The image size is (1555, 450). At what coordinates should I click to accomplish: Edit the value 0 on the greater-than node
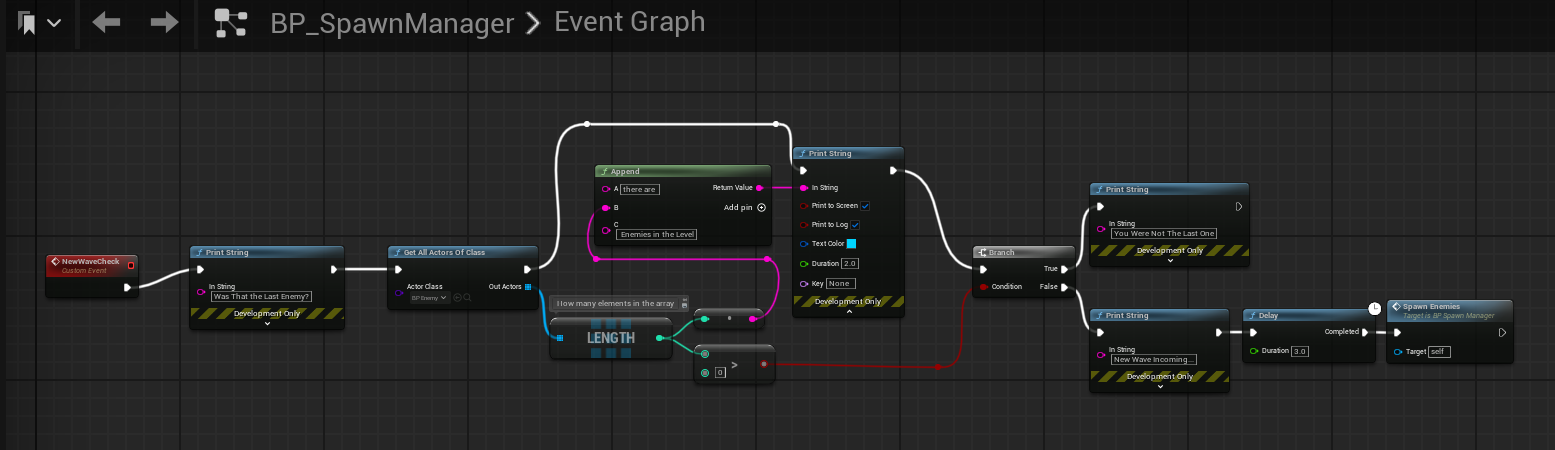coord(720,373)
